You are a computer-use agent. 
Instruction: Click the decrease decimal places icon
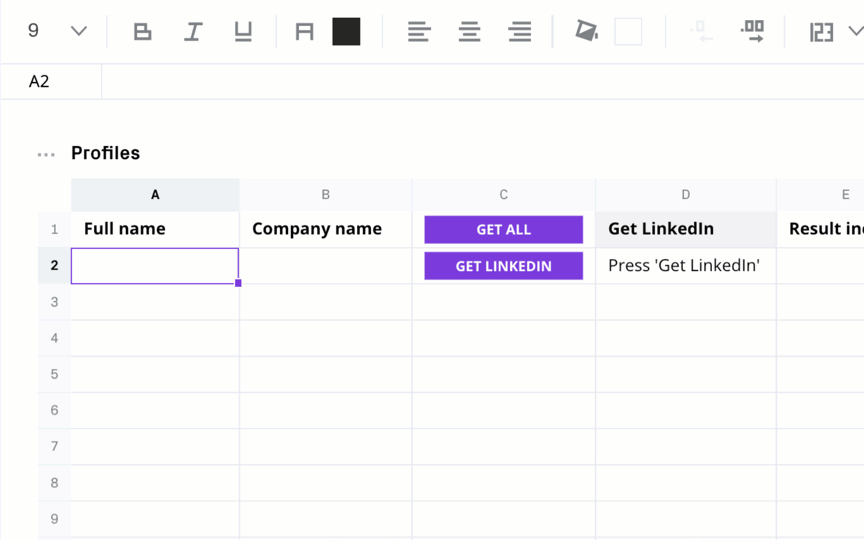tap(701, 31)
